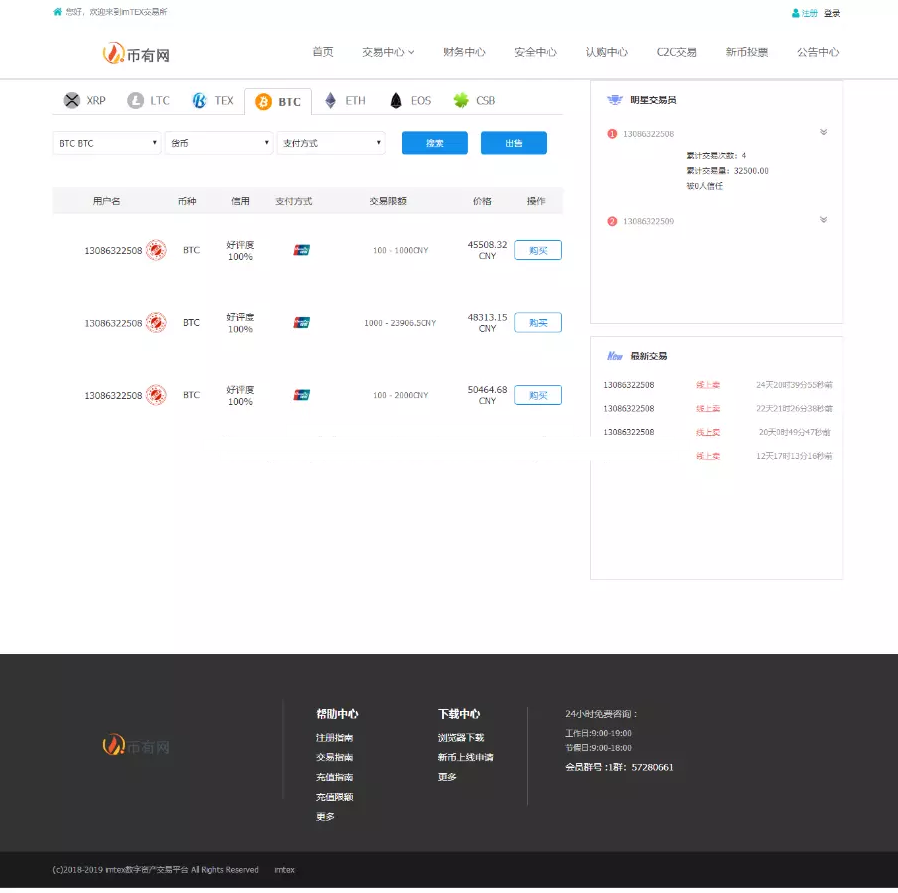This screenshot has width=898, height=893.
Task: Click the 价格 column header
Action: tap(482, 201)
